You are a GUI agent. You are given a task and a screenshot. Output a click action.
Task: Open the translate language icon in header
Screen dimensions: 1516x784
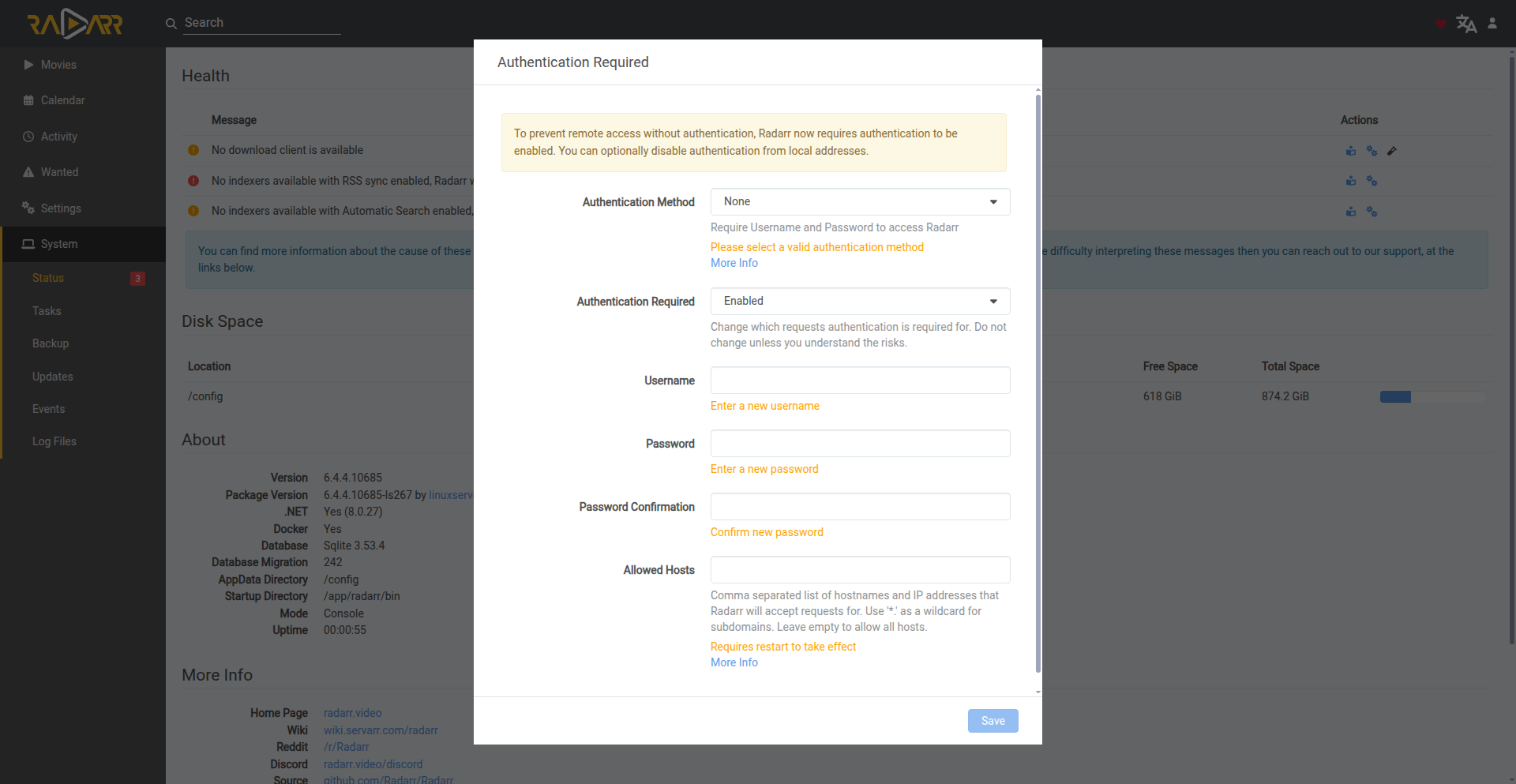coord(1466,24)
